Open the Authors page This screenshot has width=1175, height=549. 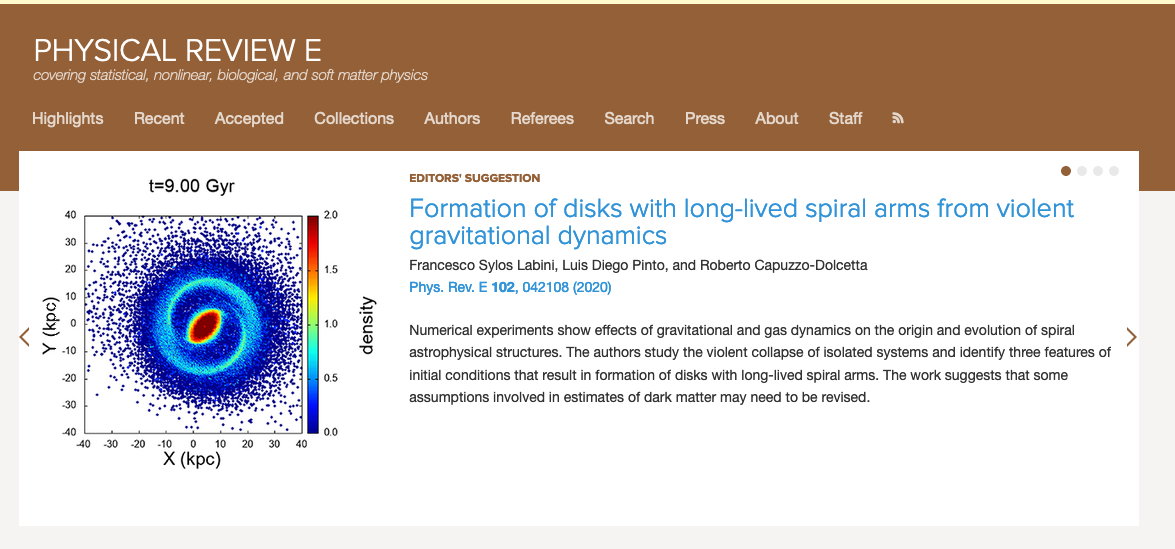(x=452, y=118)
